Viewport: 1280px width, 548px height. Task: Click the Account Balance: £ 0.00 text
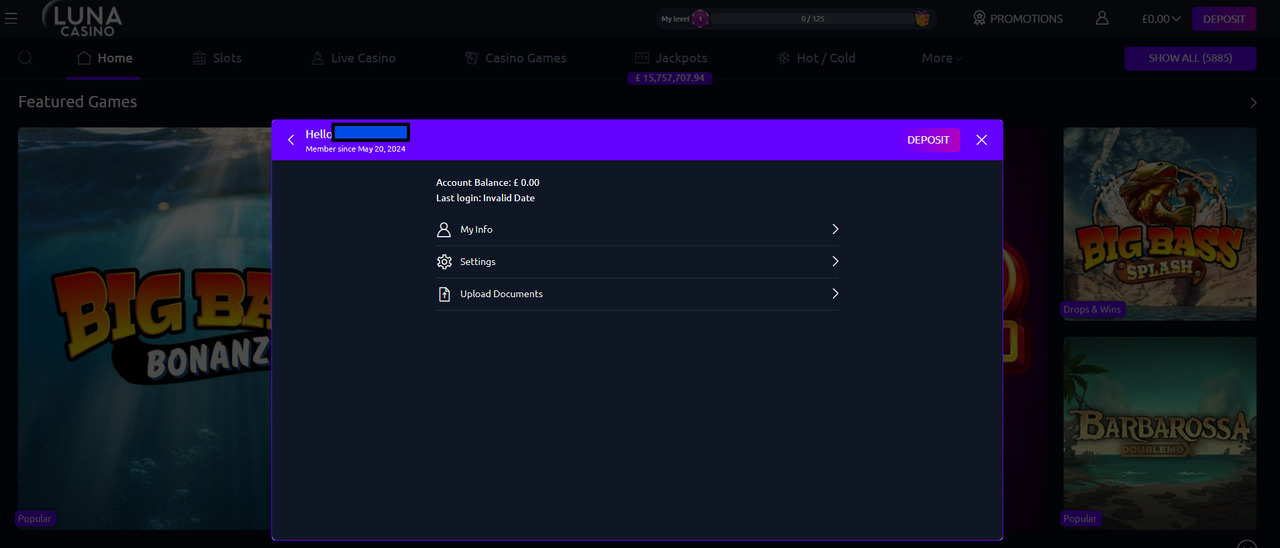click(x=488, y=182)
